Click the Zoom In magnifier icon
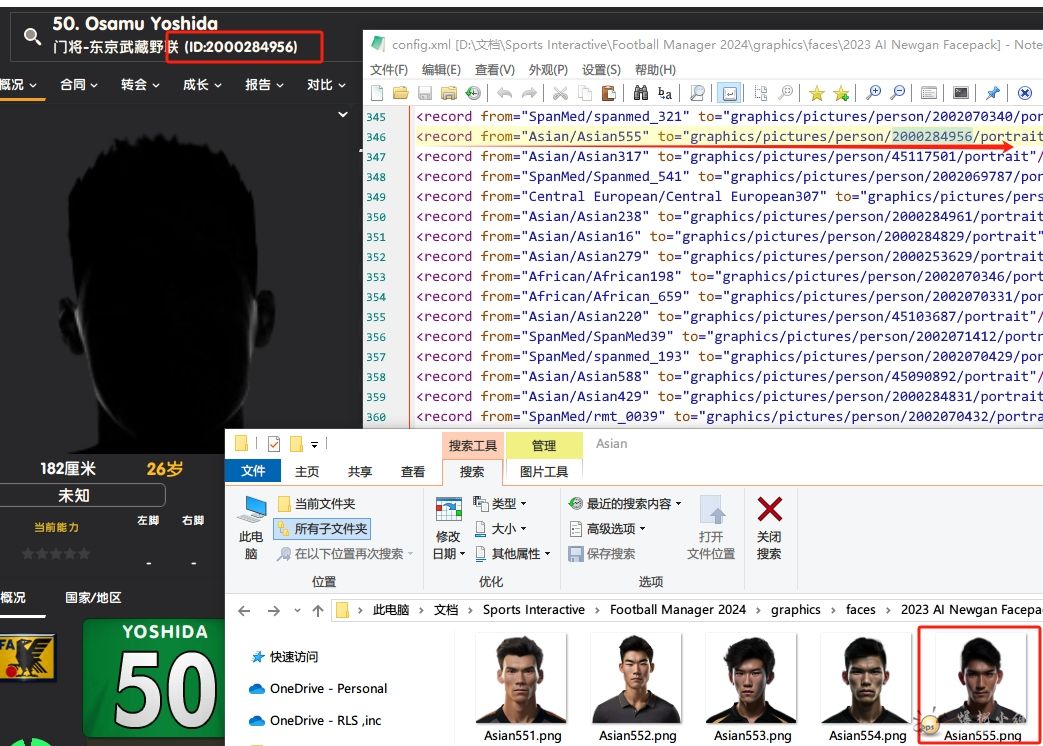Screen dimensions: 1043x746 [x=873, y=93]
